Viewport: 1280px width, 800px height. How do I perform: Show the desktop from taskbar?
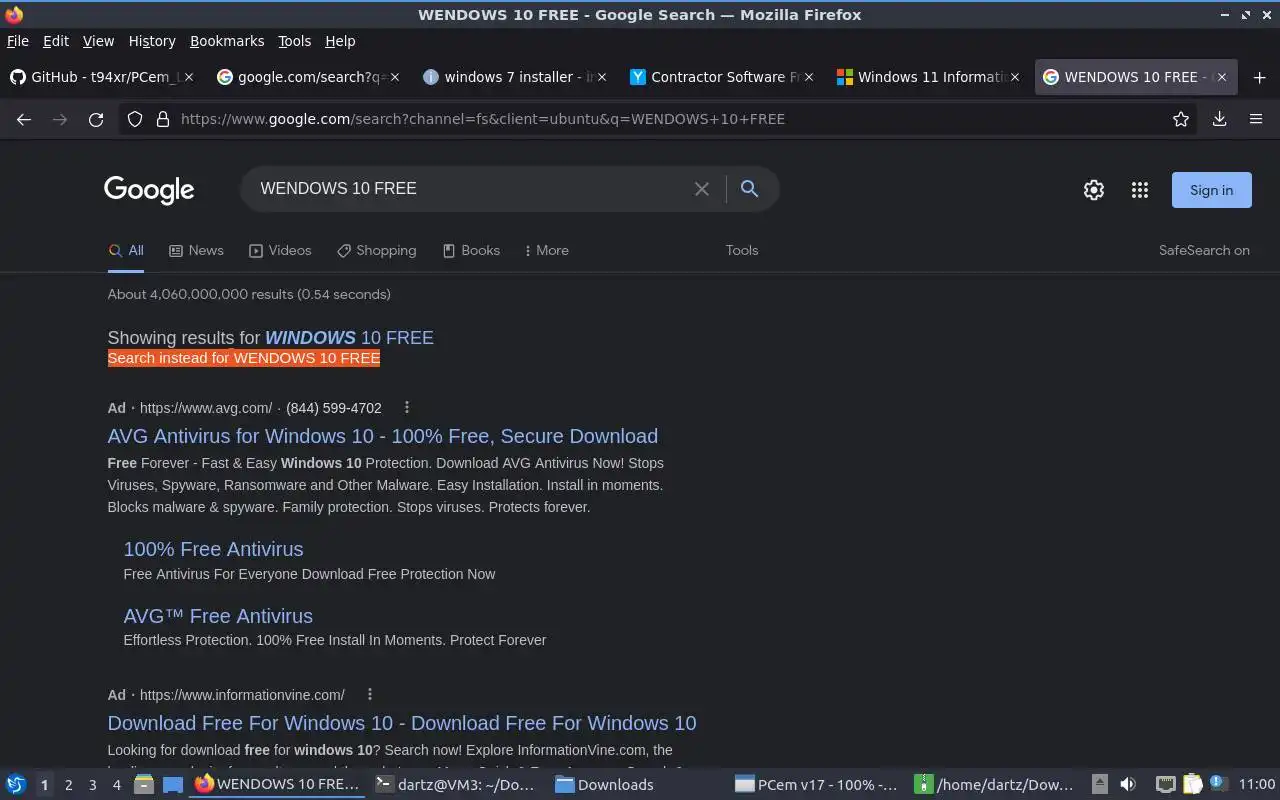(172, 785)
